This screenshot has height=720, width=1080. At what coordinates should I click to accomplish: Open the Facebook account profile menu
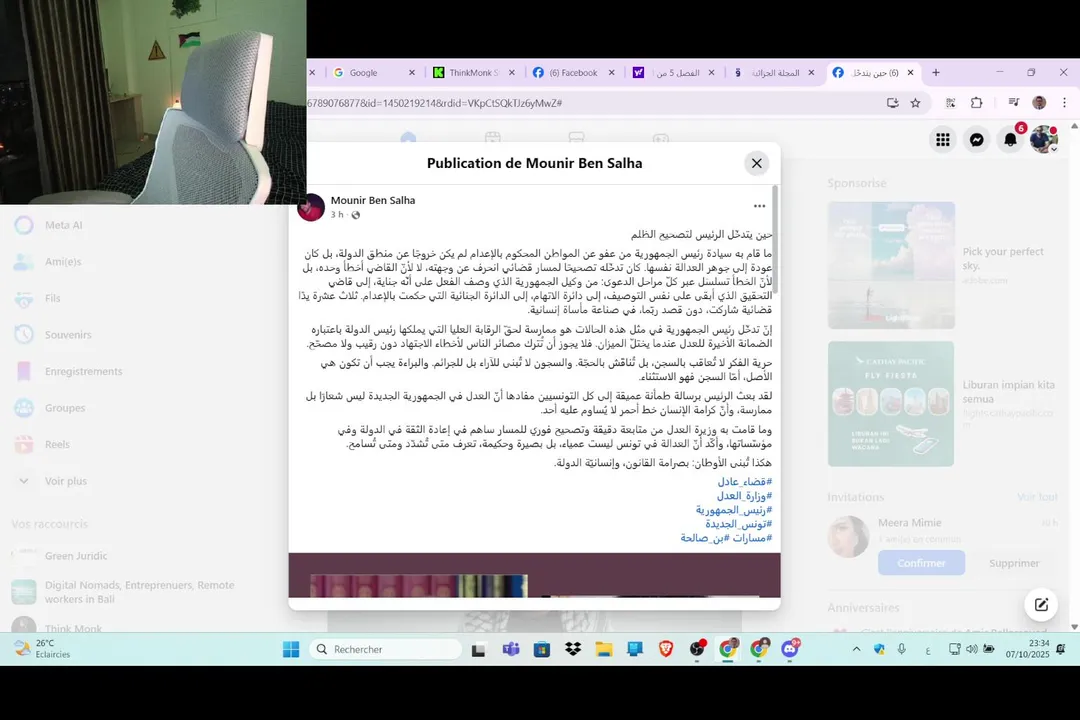tap(1043, 140)
